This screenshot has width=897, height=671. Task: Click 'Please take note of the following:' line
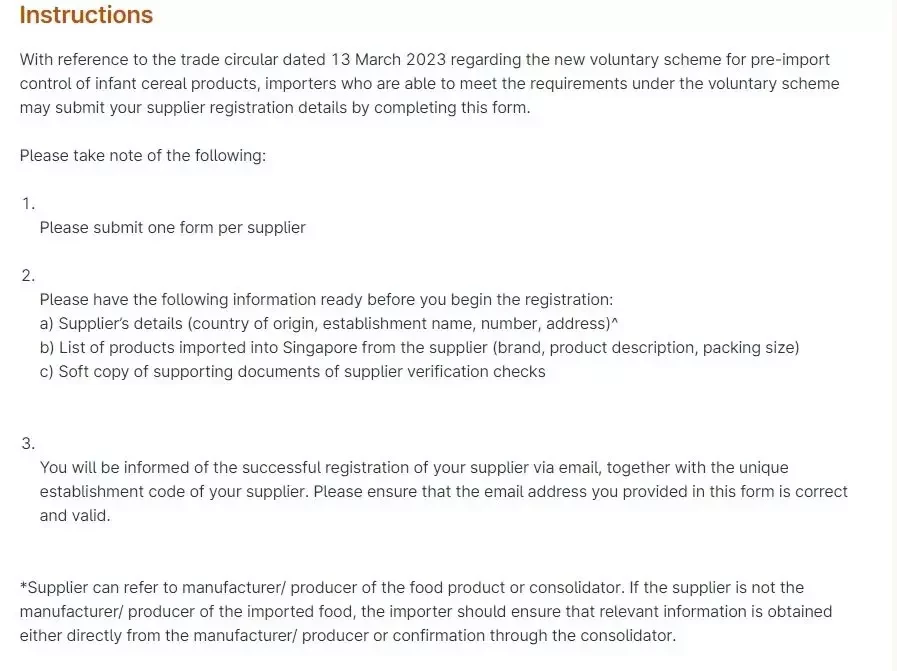point(143,156)
